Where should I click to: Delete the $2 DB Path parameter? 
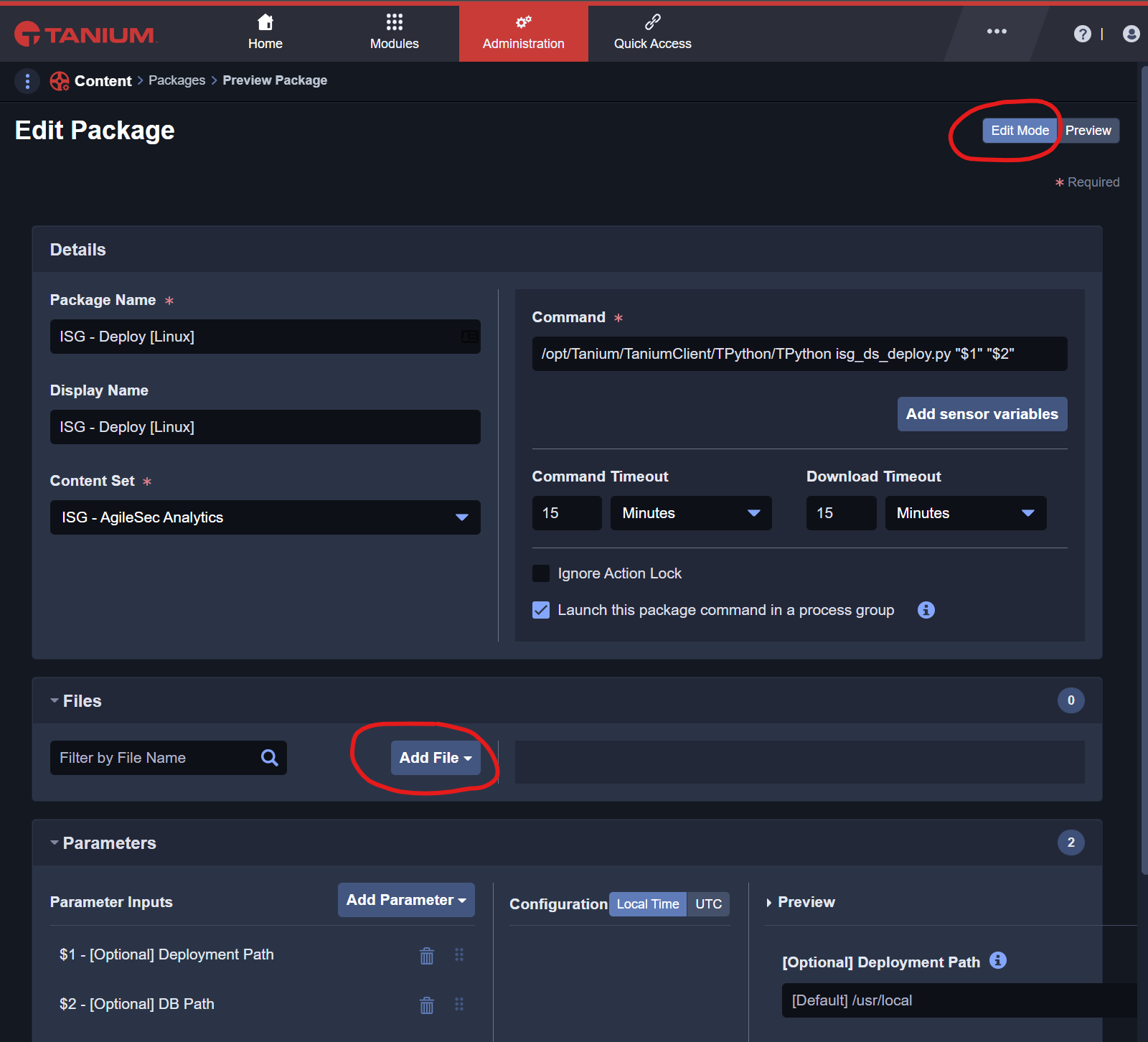[427, 1005]
